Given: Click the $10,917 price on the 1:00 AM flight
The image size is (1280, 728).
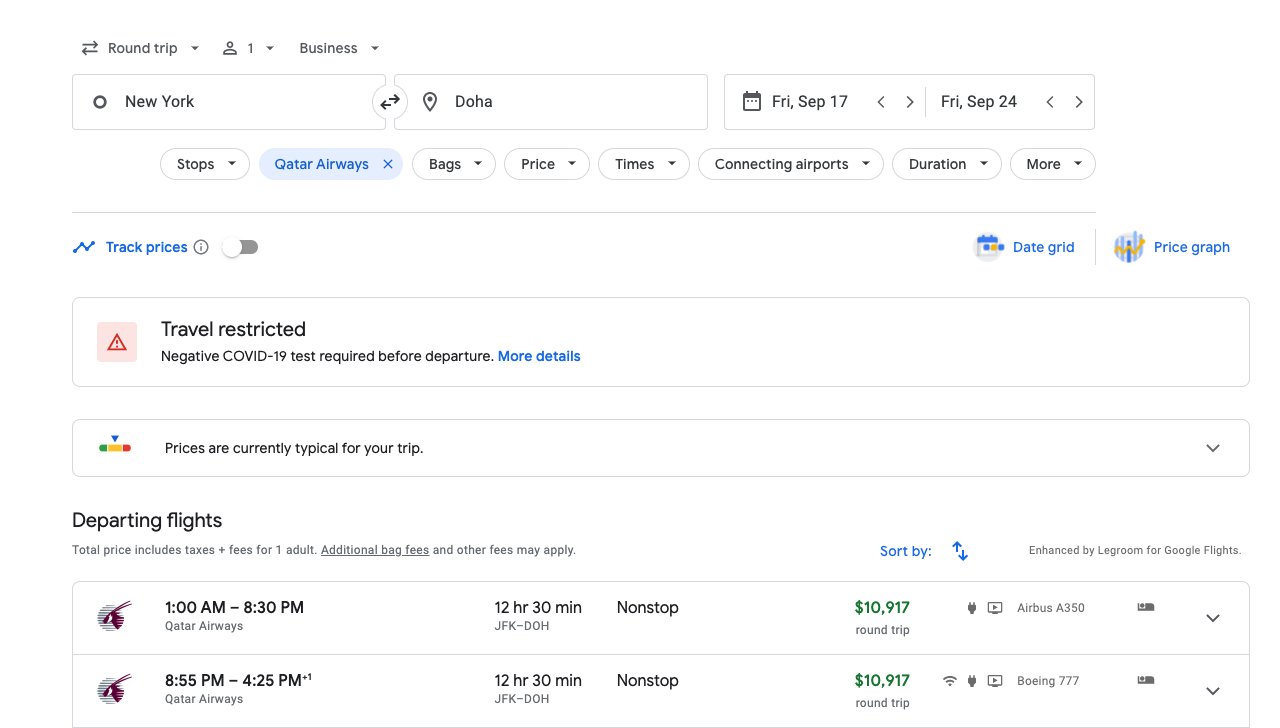Looking at the screenshot, I should (x=882, y=607).
